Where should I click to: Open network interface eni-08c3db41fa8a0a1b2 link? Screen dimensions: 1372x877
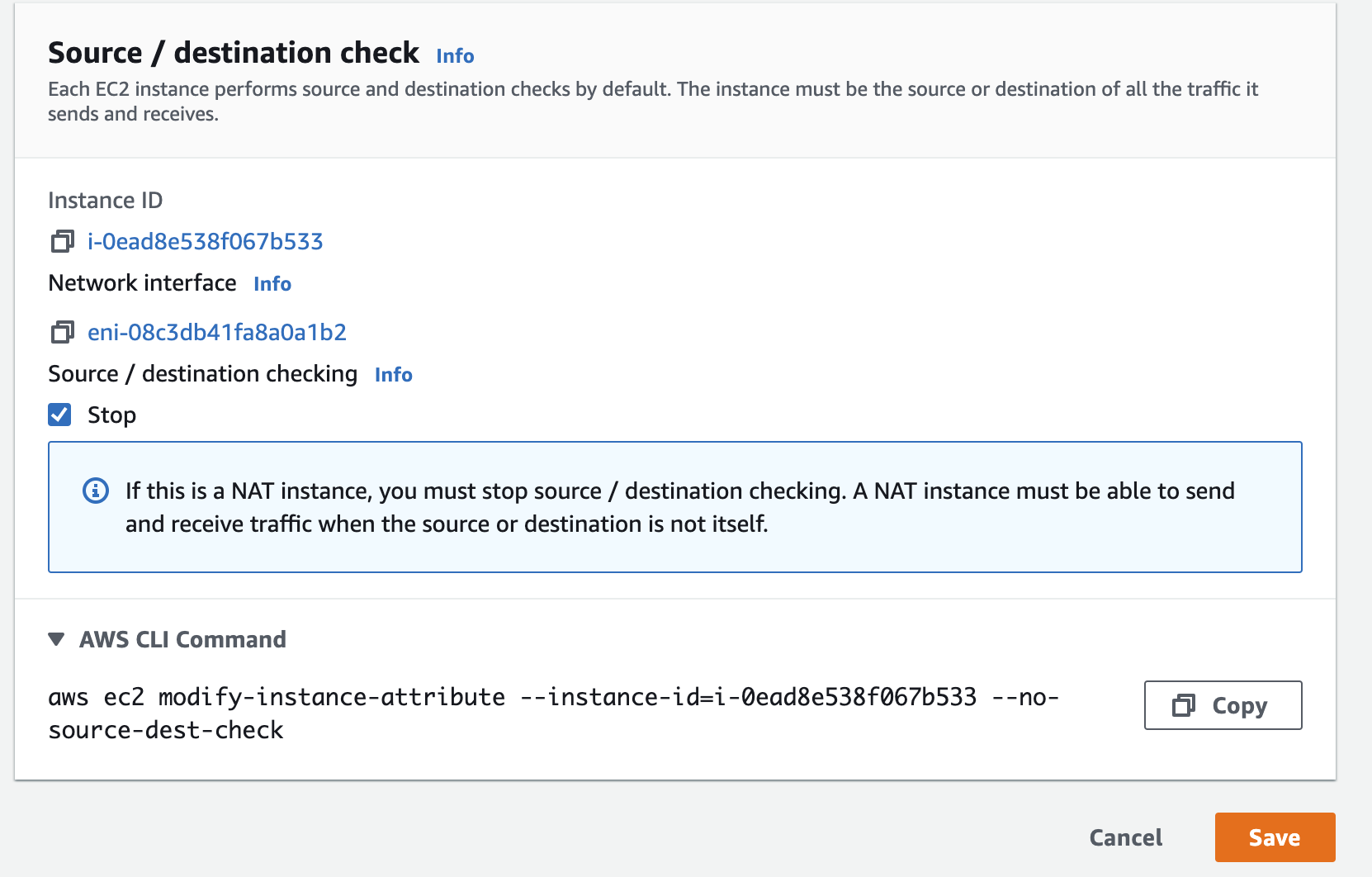216,332
